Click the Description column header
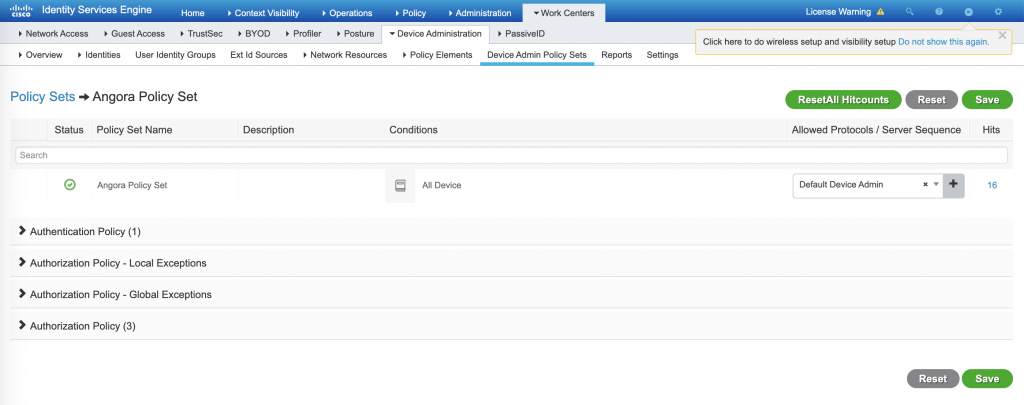This screenshot has width=1024, height=405. click(268, 129)
